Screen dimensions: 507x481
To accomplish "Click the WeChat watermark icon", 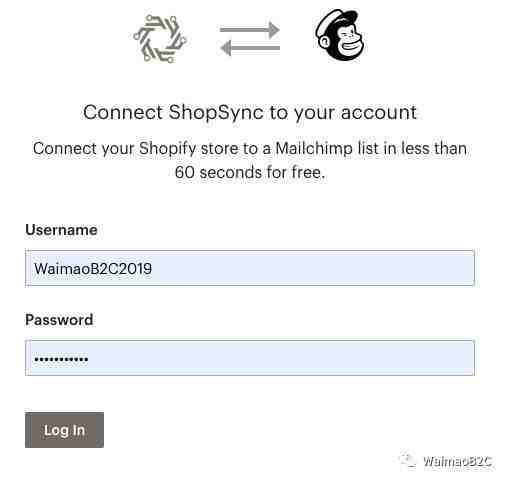I will (408, 460).
